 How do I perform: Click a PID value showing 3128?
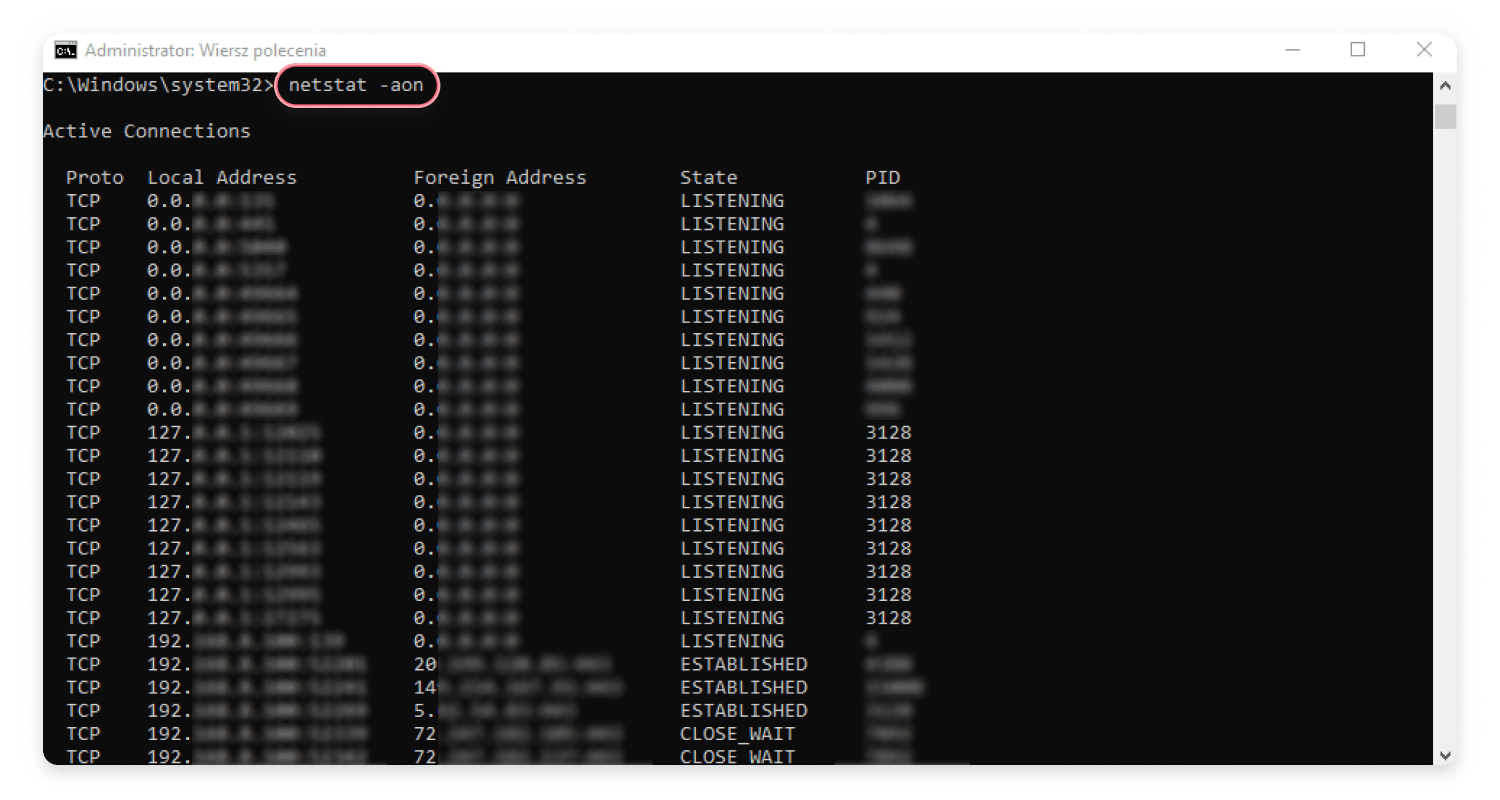coord(889,432)
